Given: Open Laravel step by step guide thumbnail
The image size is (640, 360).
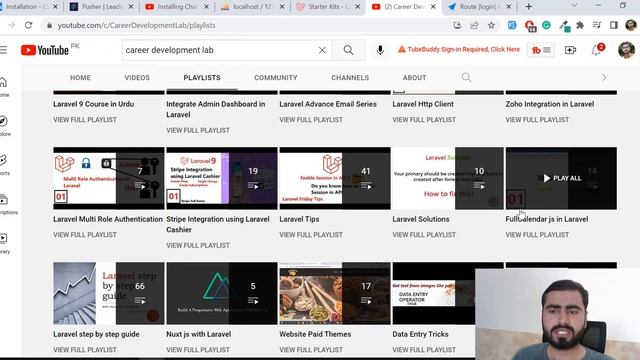Looking at the screenshot, I should tap(109, 293).
